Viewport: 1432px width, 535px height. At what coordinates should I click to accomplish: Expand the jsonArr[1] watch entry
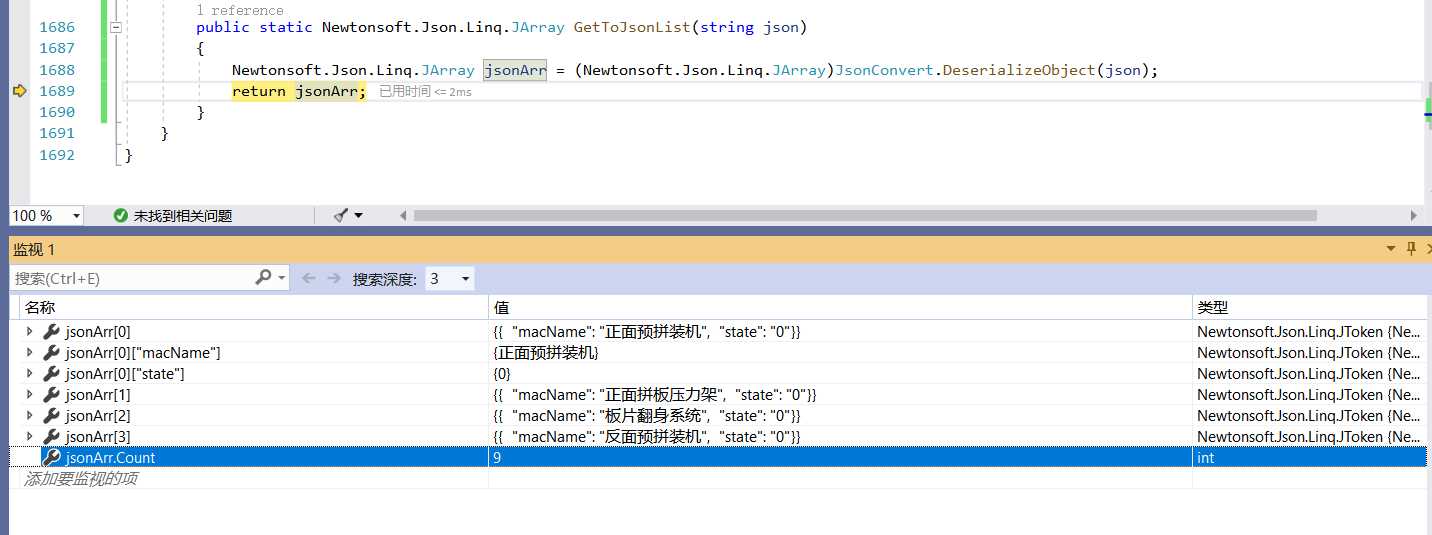coord(29,394)
